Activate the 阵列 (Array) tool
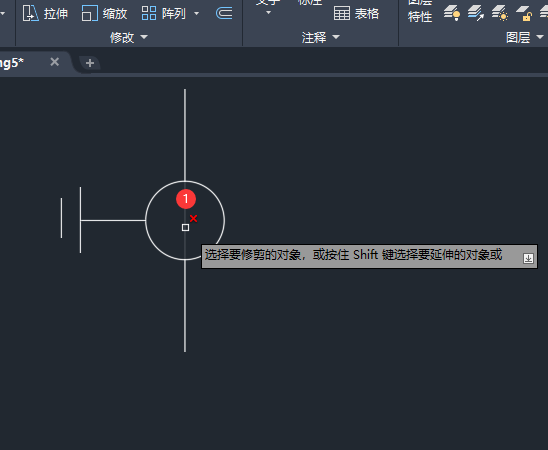This screenshot has height=450, width=548. click(164, 14)
